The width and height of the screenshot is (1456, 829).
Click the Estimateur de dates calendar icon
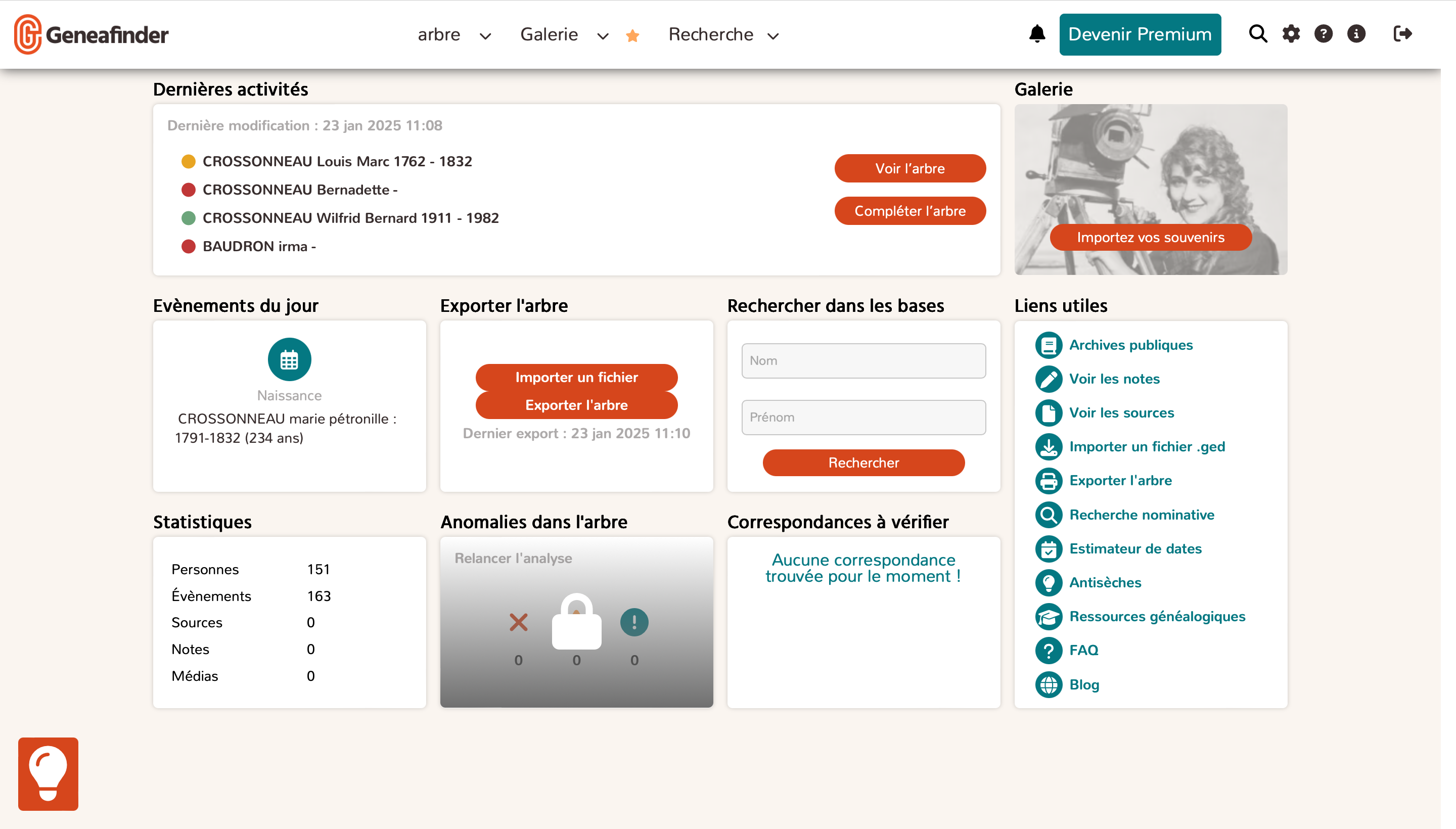[x=1049, y=549]
